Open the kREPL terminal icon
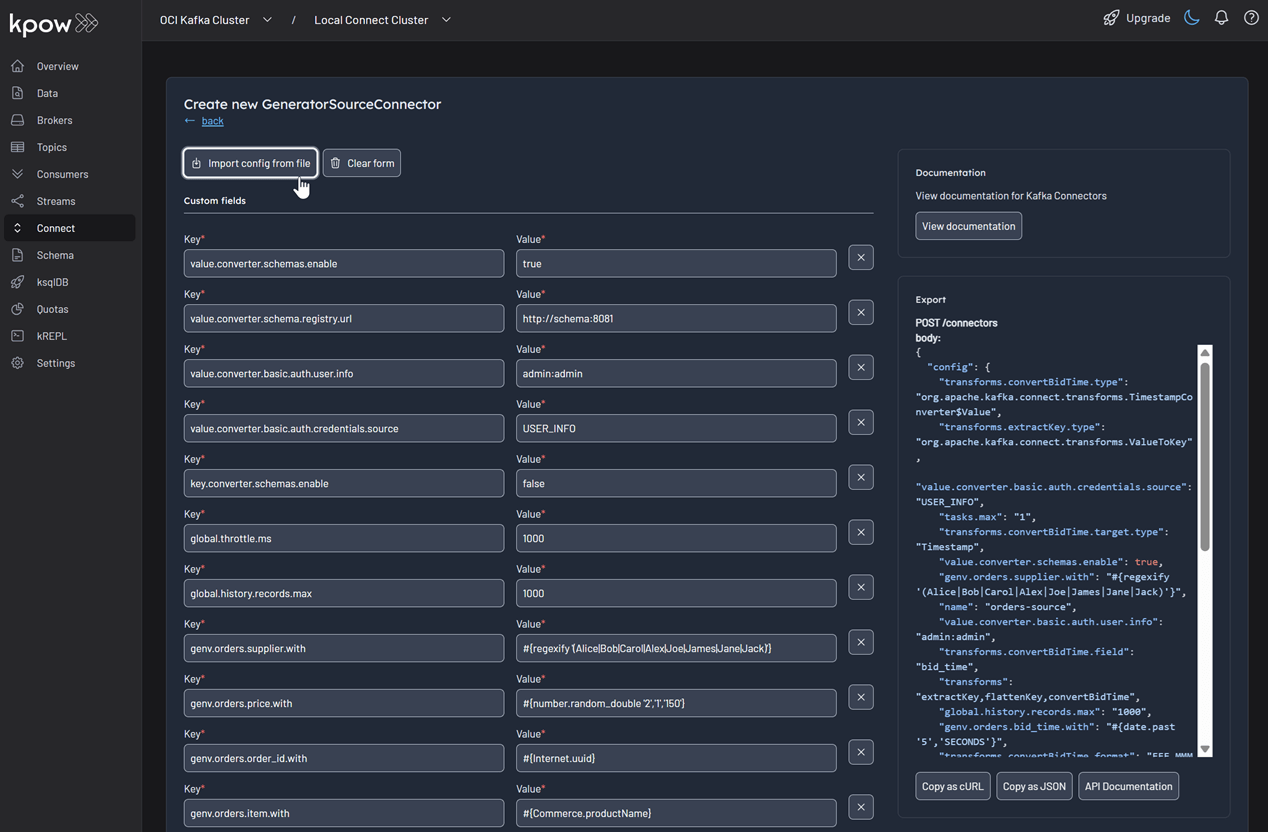The image size is (1268, 832). tap(17, 336)
